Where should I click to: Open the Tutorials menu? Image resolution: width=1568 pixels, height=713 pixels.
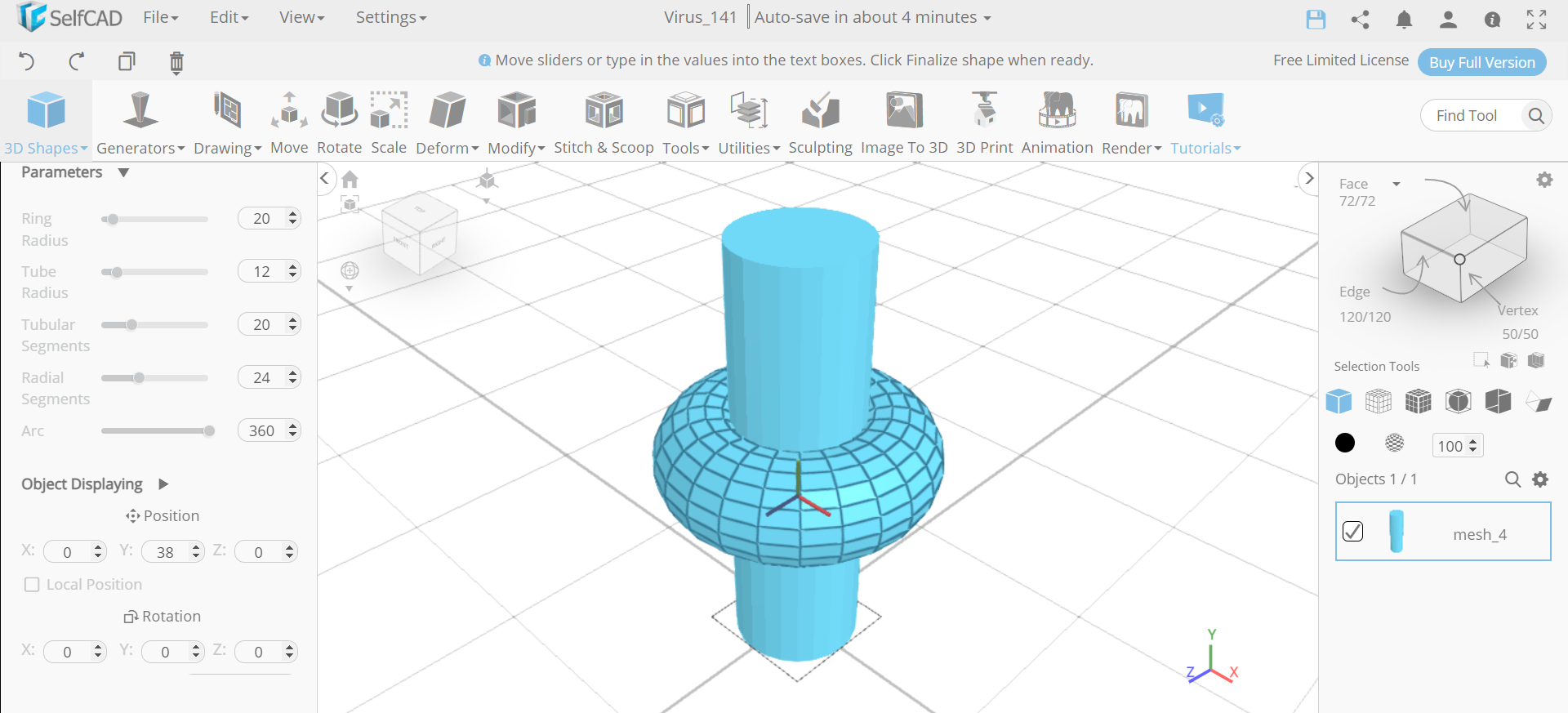[1205, 123]
